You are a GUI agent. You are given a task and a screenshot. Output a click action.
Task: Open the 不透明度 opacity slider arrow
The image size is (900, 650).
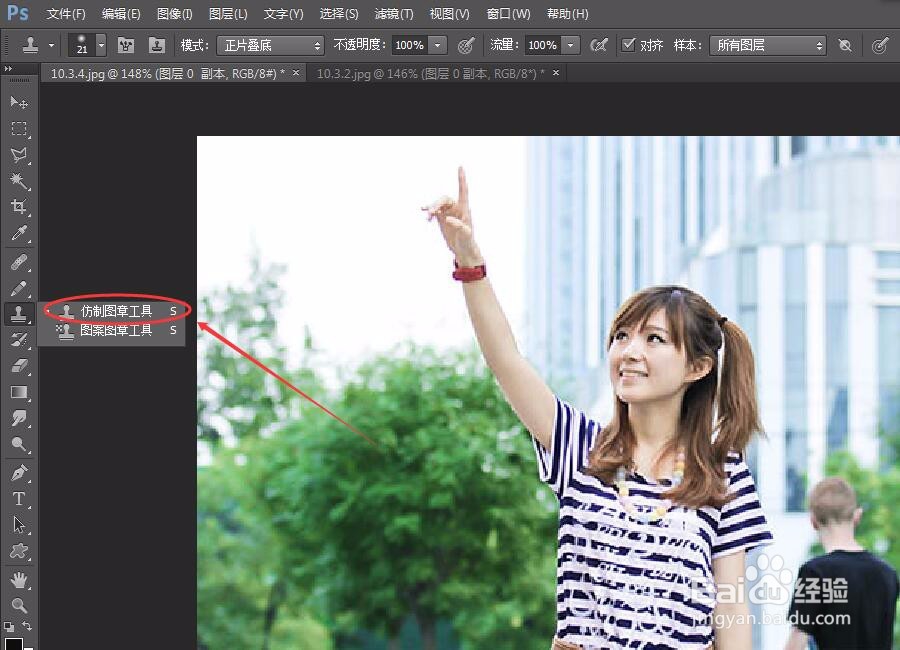(438, 45)
